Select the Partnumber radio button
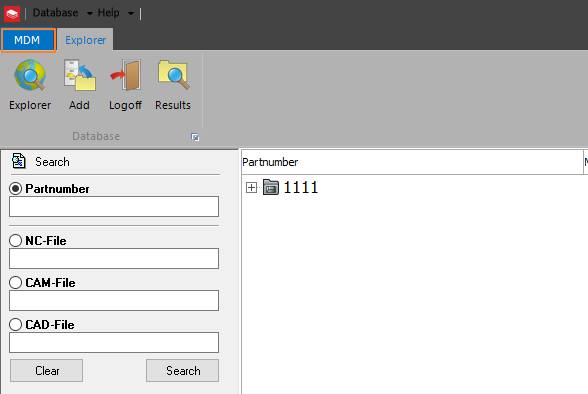The height and width of the screenshot is (394, 588). [x=15, y=189]
